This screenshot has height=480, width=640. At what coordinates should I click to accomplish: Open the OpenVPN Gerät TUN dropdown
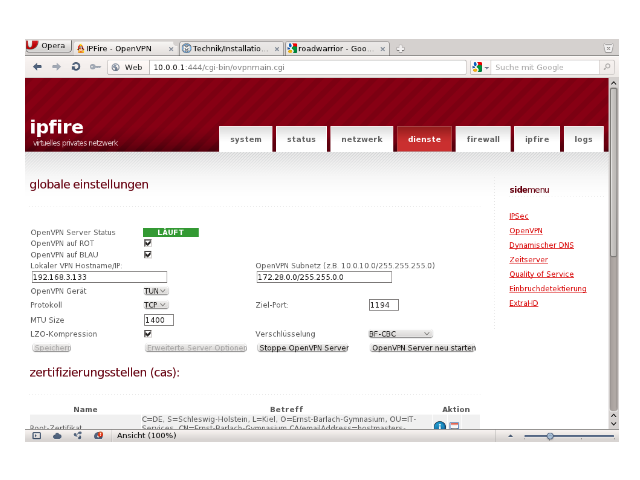156,291
